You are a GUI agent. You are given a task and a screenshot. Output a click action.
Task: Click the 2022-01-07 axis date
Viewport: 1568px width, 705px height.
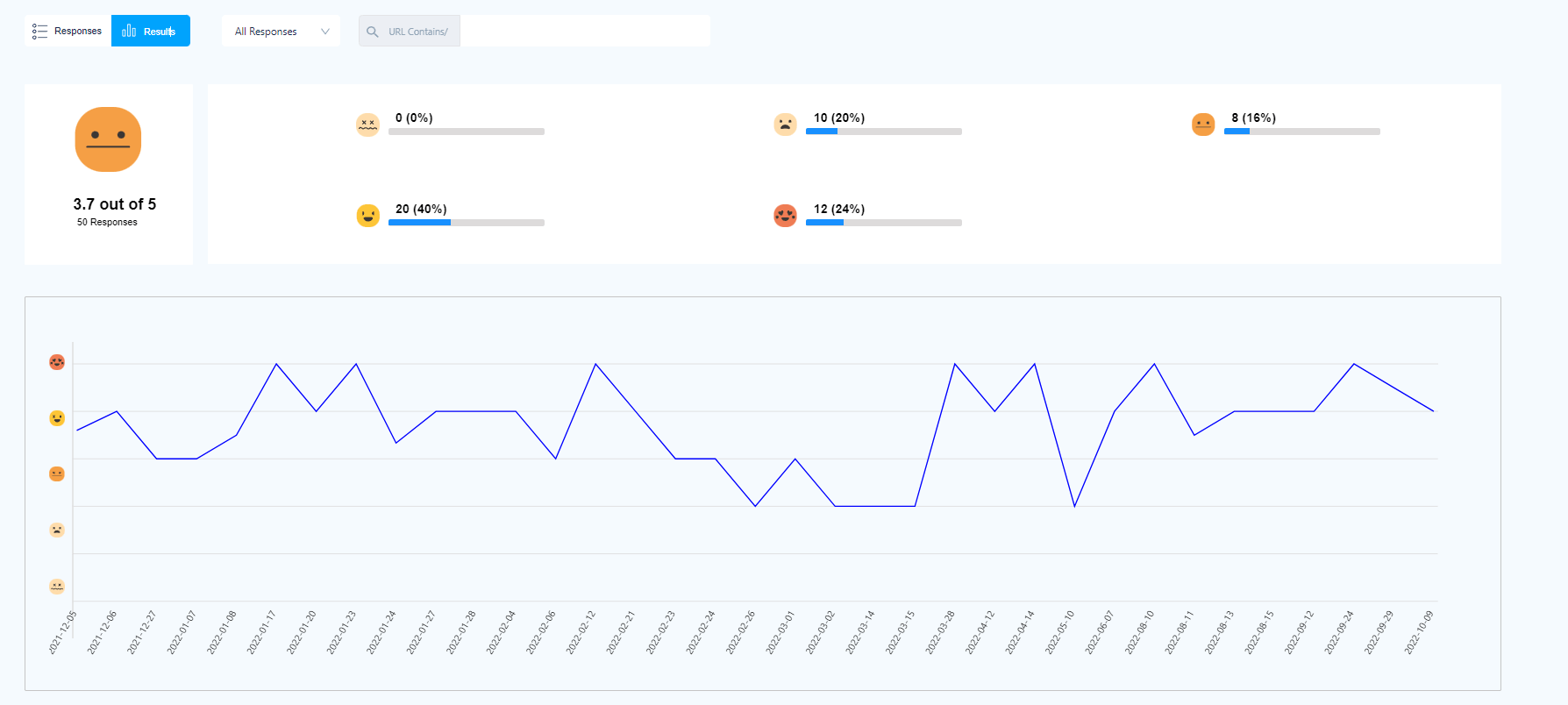[x=182, y=632]
